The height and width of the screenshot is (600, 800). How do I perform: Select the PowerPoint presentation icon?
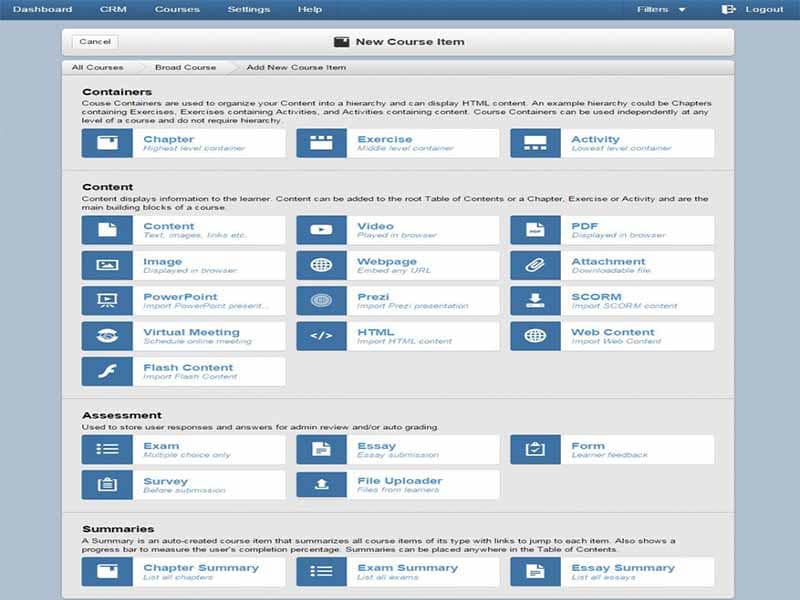click(107, 300)
